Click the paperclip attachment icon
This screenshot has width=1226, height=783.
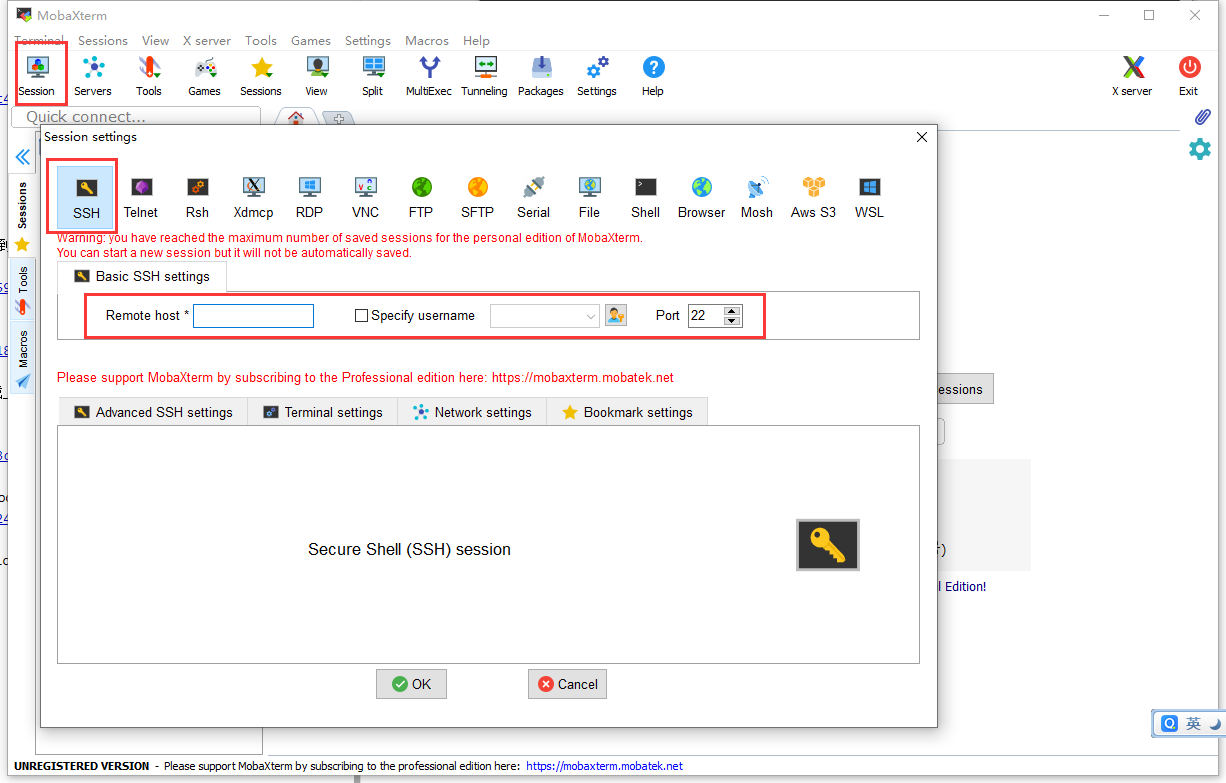click(1203, 117)
